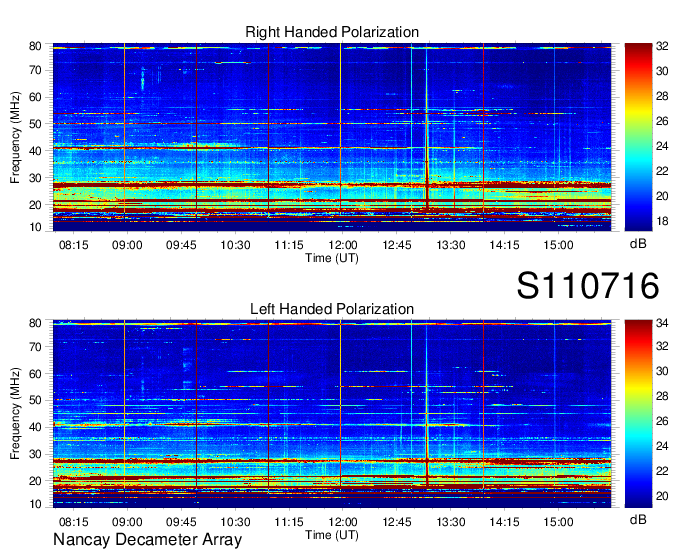Click the 60 frequency tick of Right Handed plot
Image resolution: width=680 pixels, height=552 pixels.
pos(35,97)
